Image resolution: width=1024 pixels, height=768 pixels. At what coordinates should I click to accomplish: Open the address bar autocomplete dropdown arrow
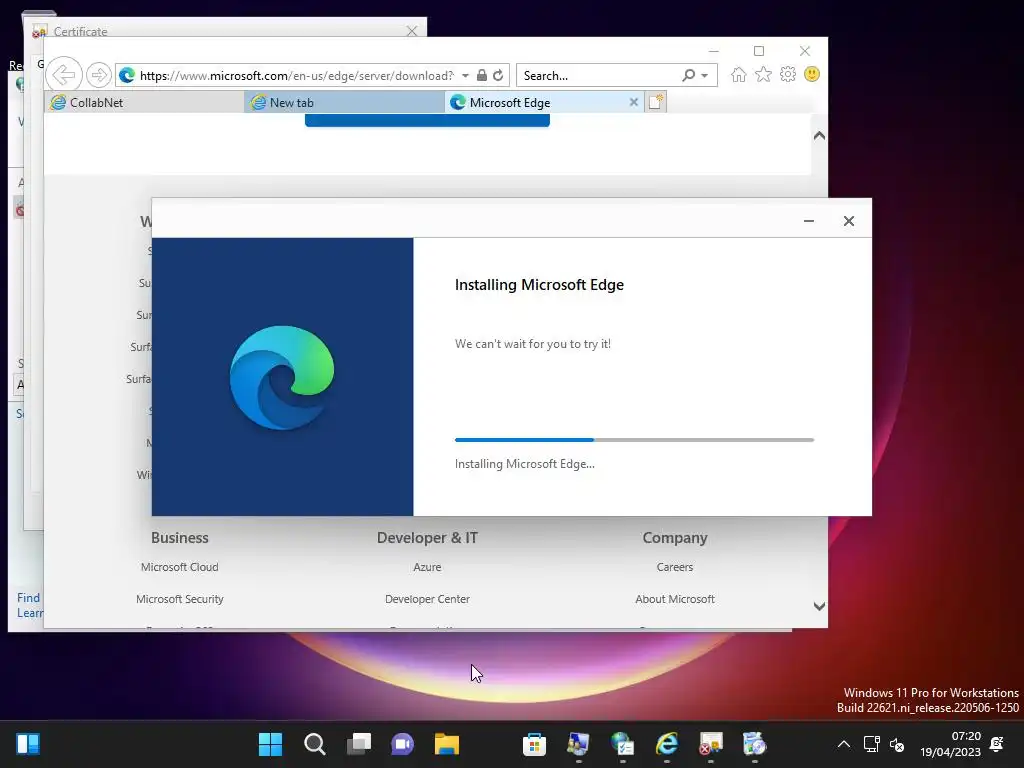pos(465,76)
